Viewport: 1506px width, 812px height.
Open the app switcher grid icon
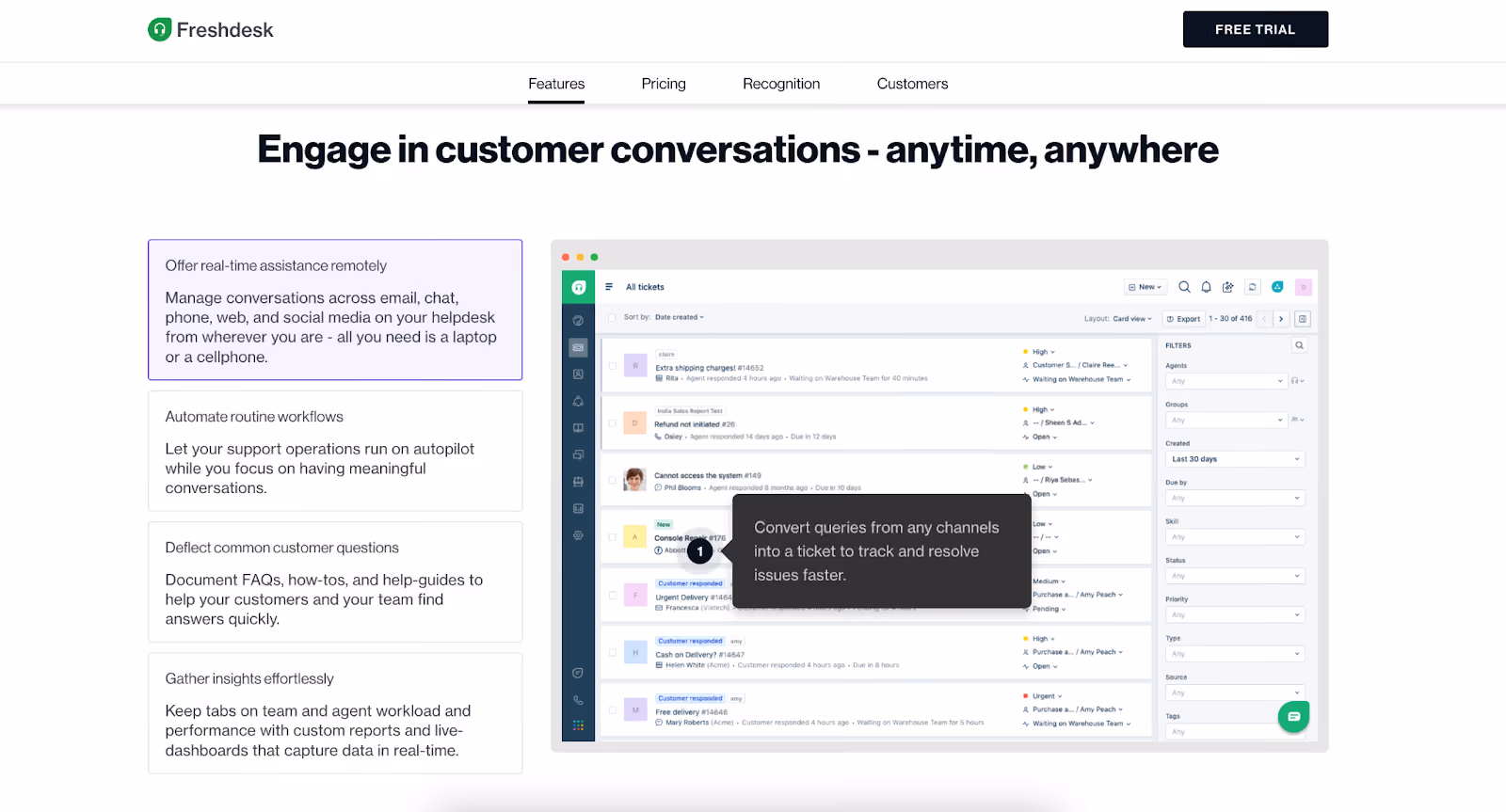click(x=578, y=725)
